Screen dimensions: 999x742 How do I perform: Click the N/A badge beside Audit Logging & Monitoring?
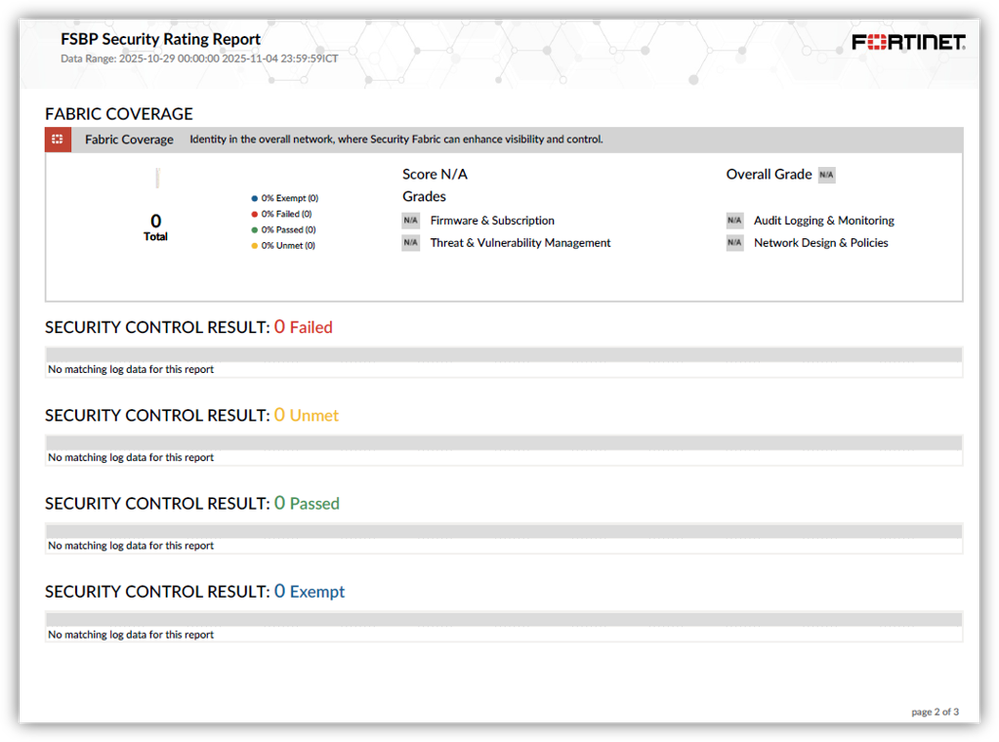[735, 221]
